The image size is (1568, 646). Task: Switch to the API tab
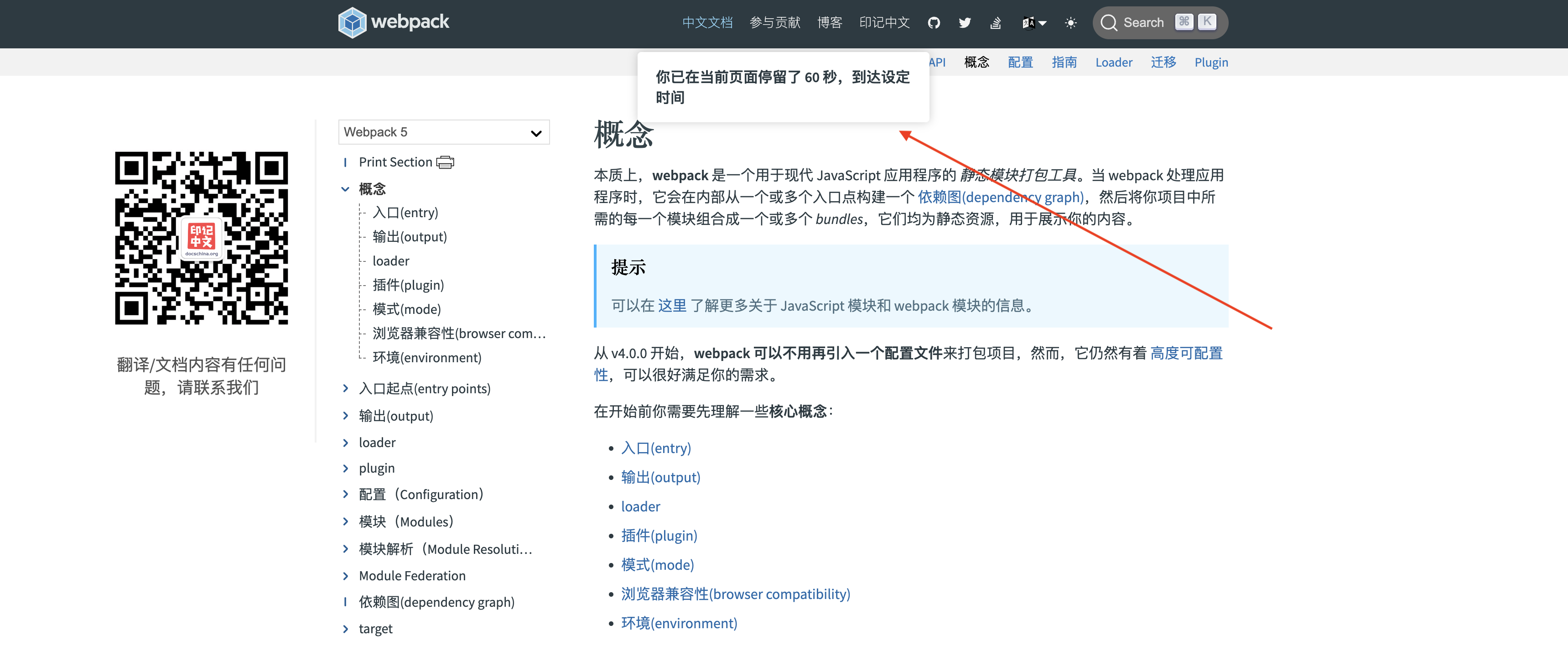point(937,62)
